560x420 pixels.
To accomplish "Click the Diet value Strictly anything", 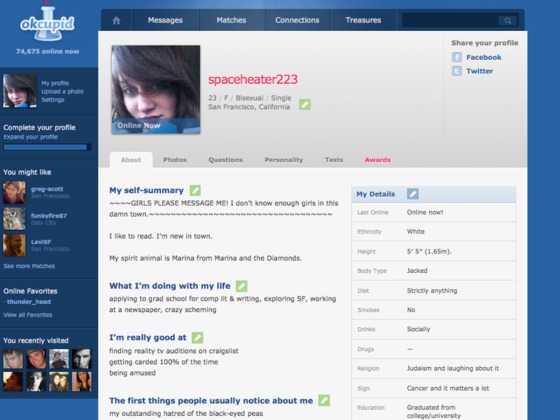I will point(432,290).
